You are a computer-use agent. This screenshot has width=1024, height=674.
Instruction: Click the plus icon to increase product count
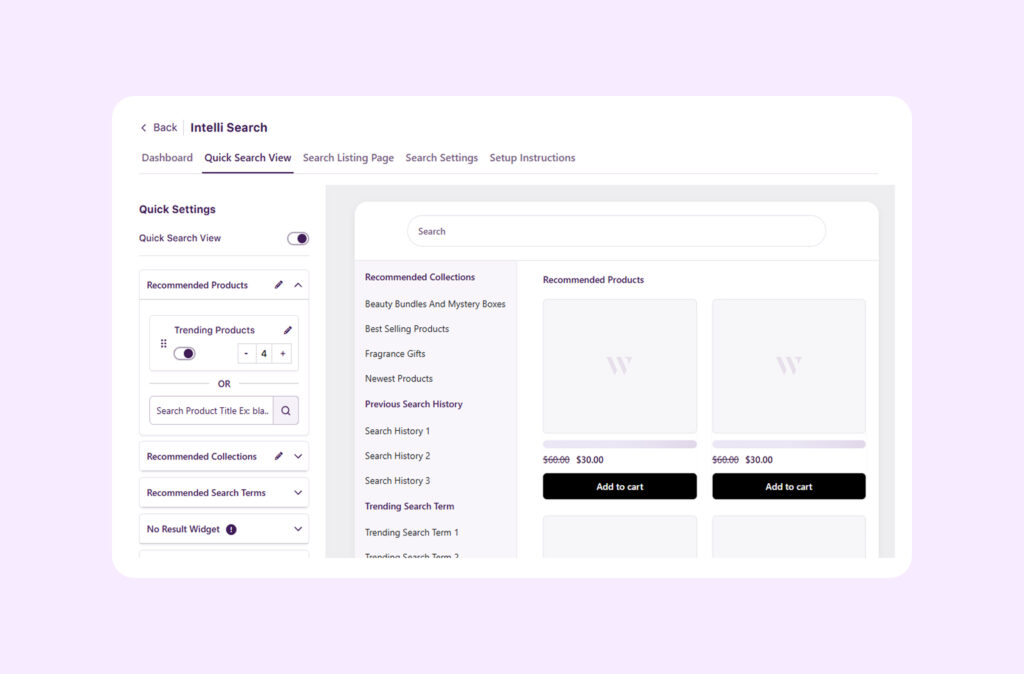(x=283, y=353)
